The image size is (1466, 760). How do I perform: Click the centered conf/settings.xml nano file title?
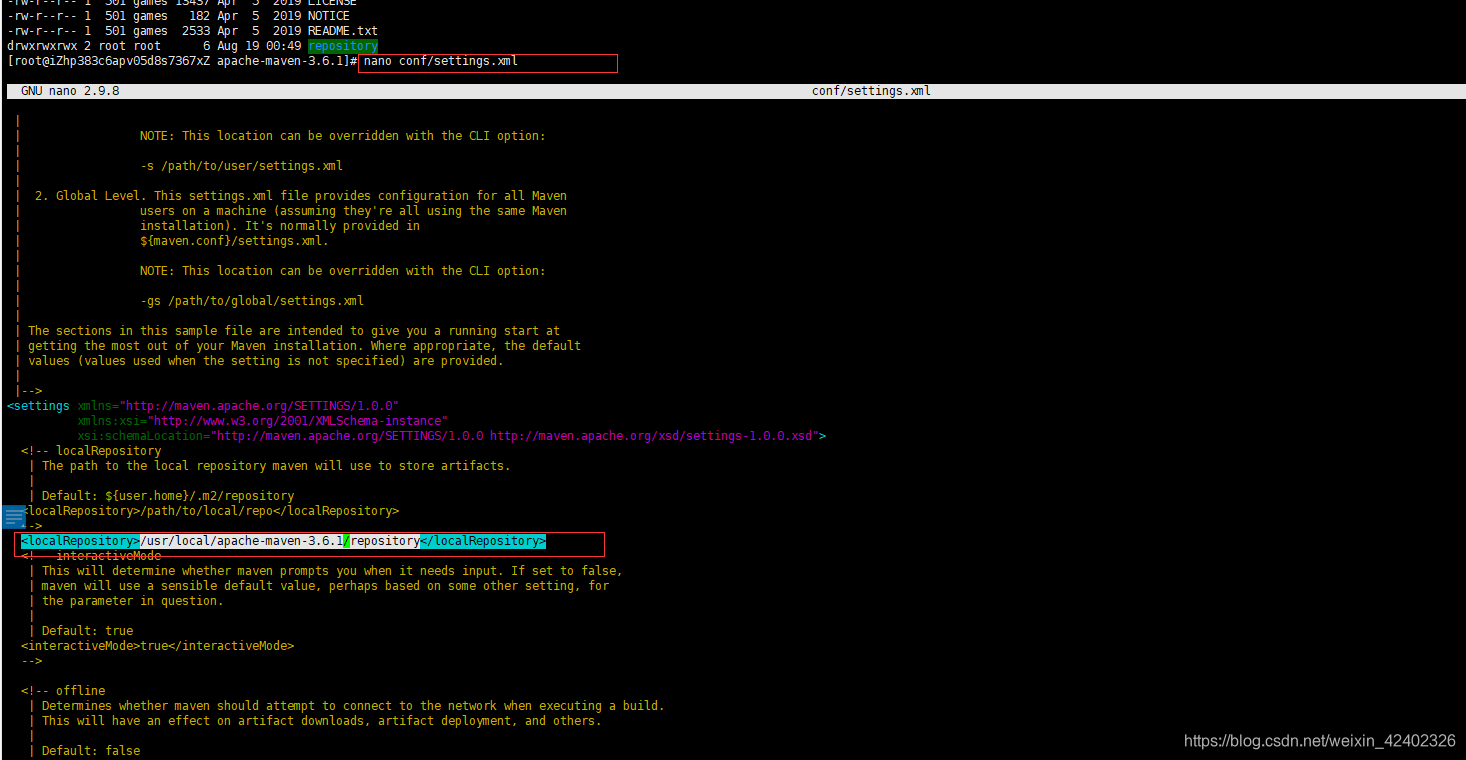click(x=871, y=91)
